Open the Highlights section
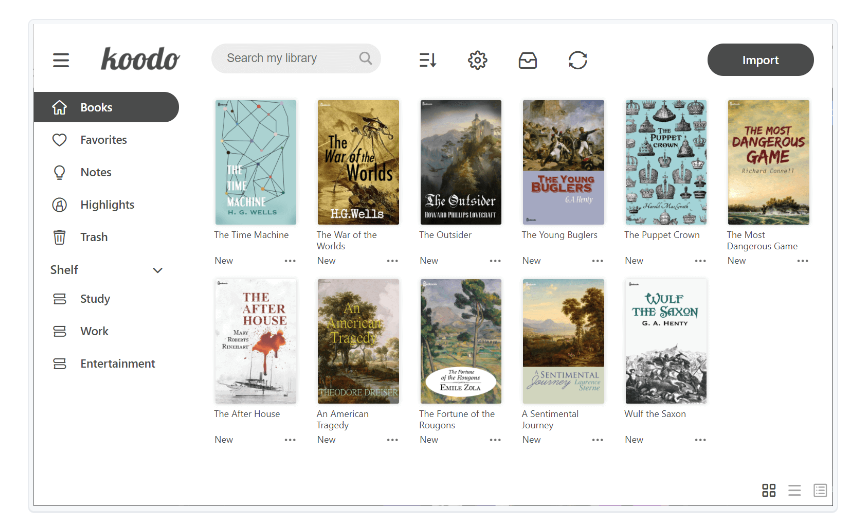The image size is (849, 523). tap(106, 205)
